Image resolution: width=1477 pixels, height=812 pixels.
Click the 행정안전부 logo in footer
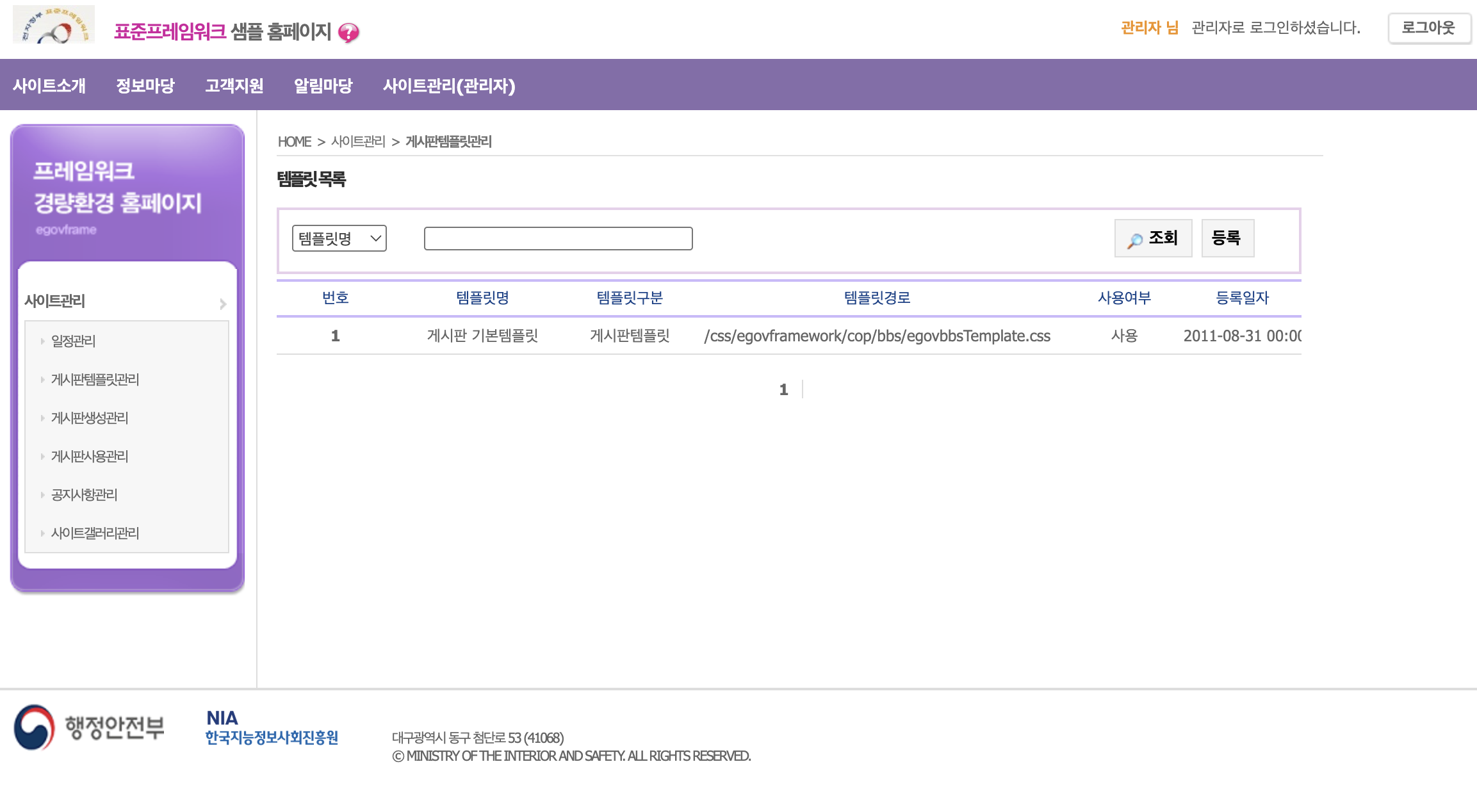click(x=89, y=727)
